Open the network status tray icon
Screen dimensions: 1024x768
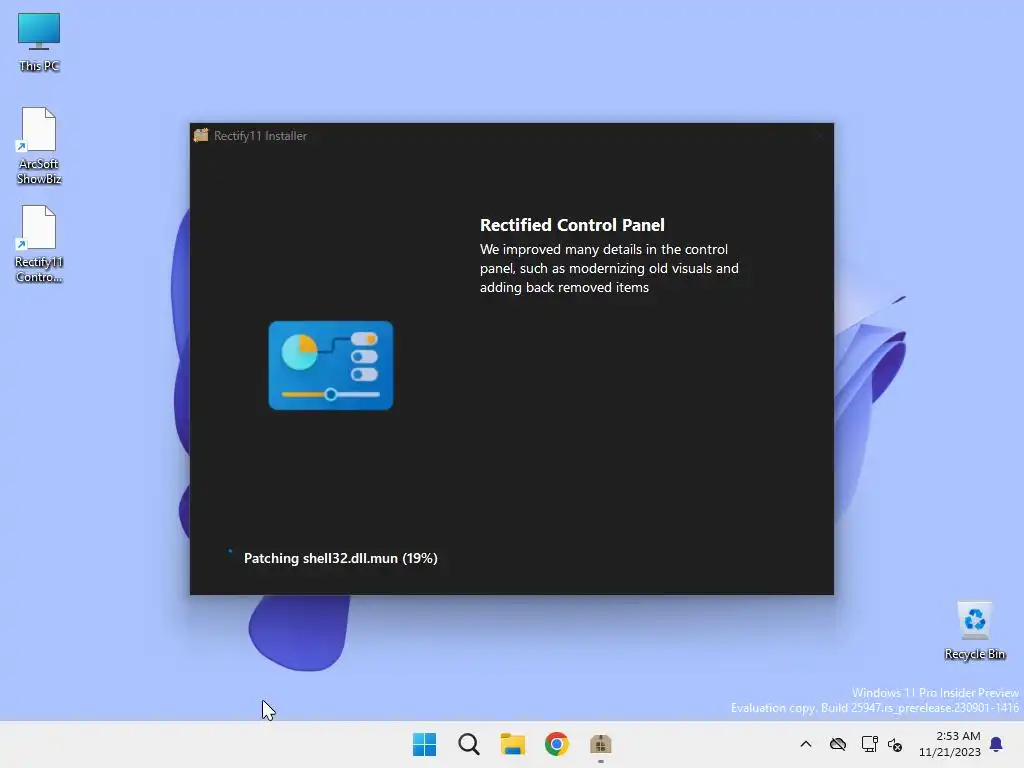point(869,744)
